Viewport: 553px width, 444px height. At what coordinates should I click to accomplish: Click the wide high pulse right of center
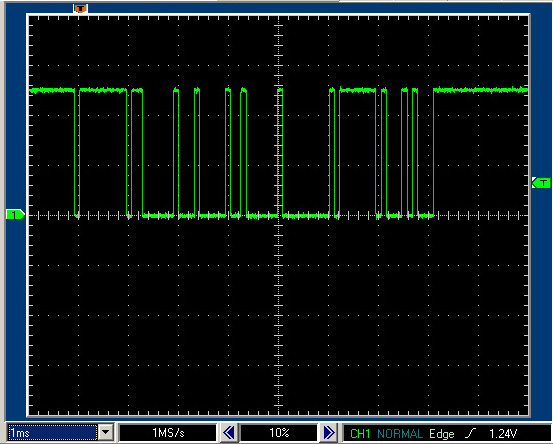[358, 91]
